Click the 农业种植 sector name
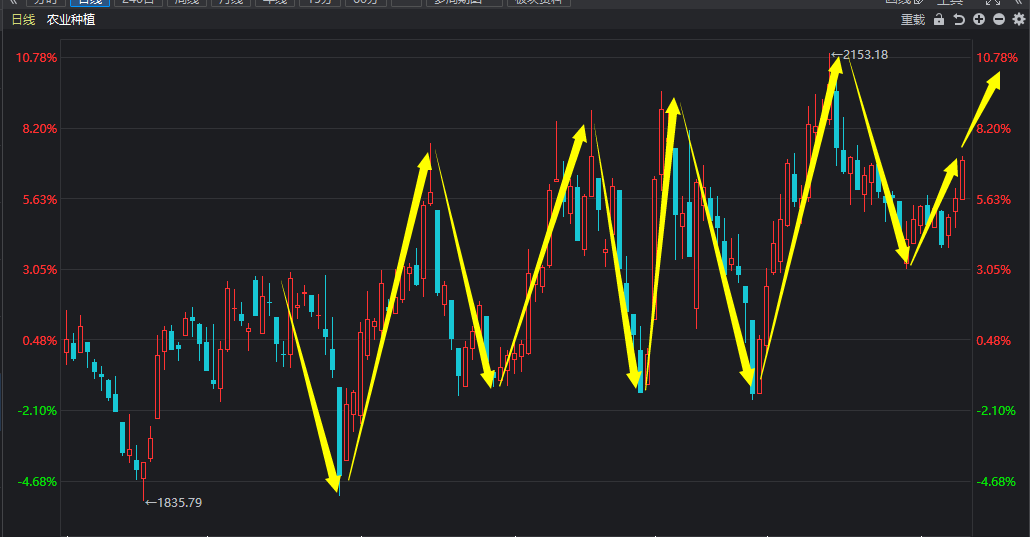 tap(71, 20)
